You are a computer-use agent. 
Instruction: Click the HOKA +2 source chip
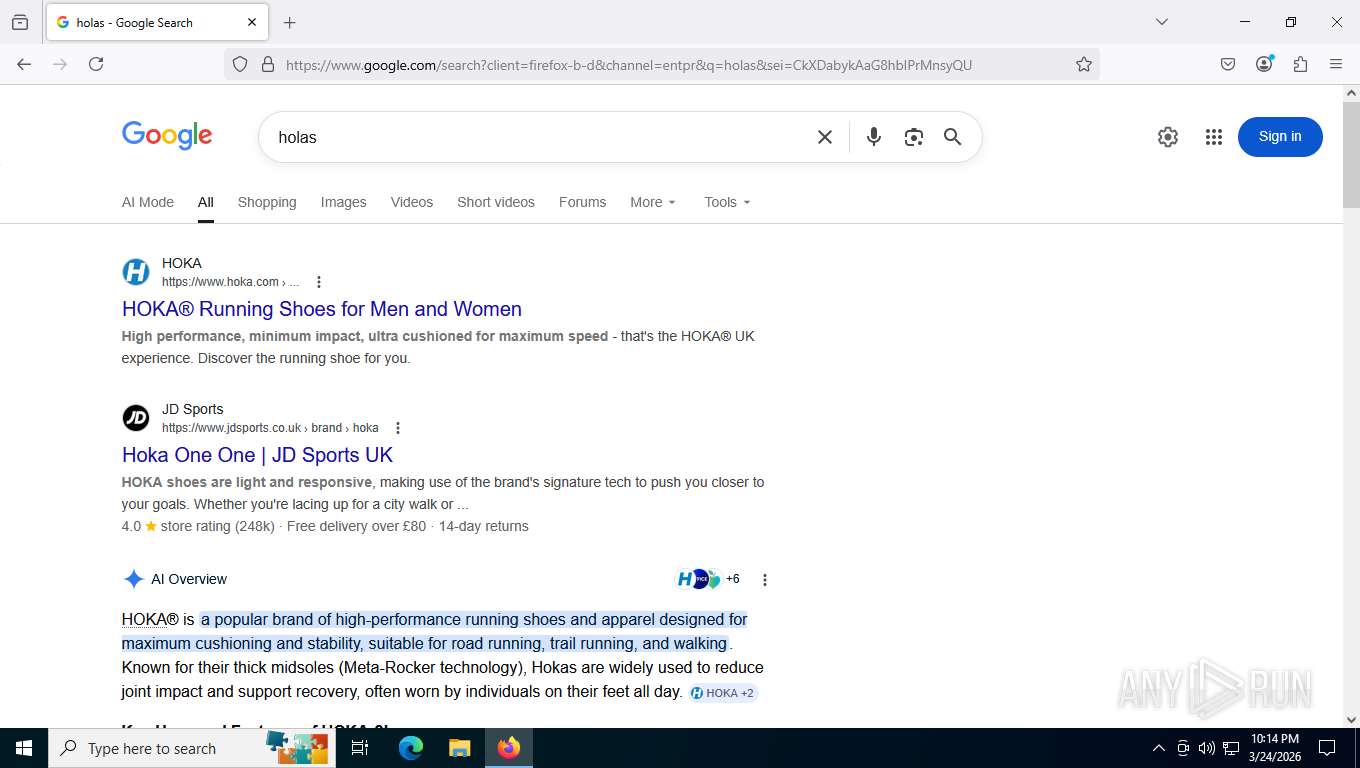point(723,693)
